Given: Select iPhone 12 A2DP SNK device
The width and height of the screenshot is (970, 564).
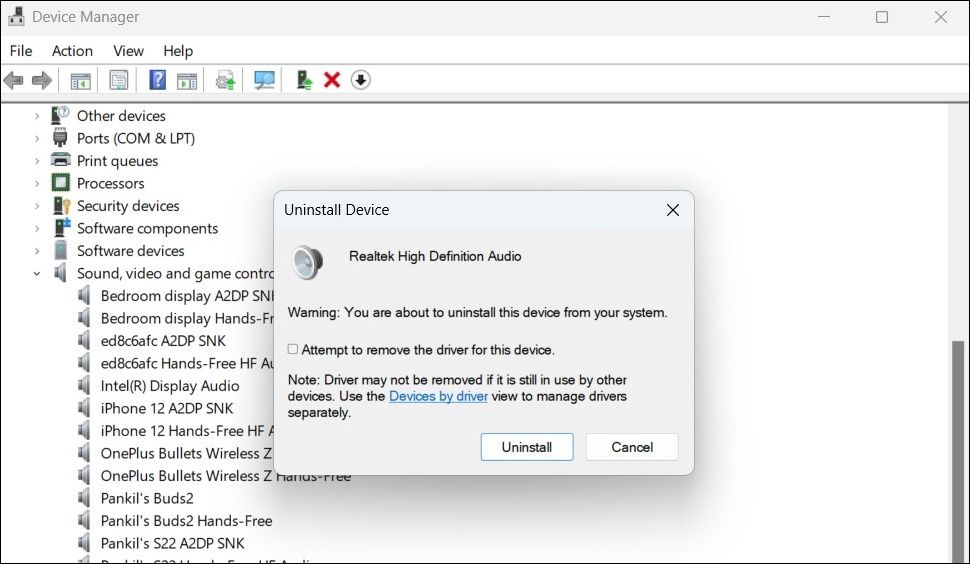Looking at the screenshot, I should pos(167,408).
